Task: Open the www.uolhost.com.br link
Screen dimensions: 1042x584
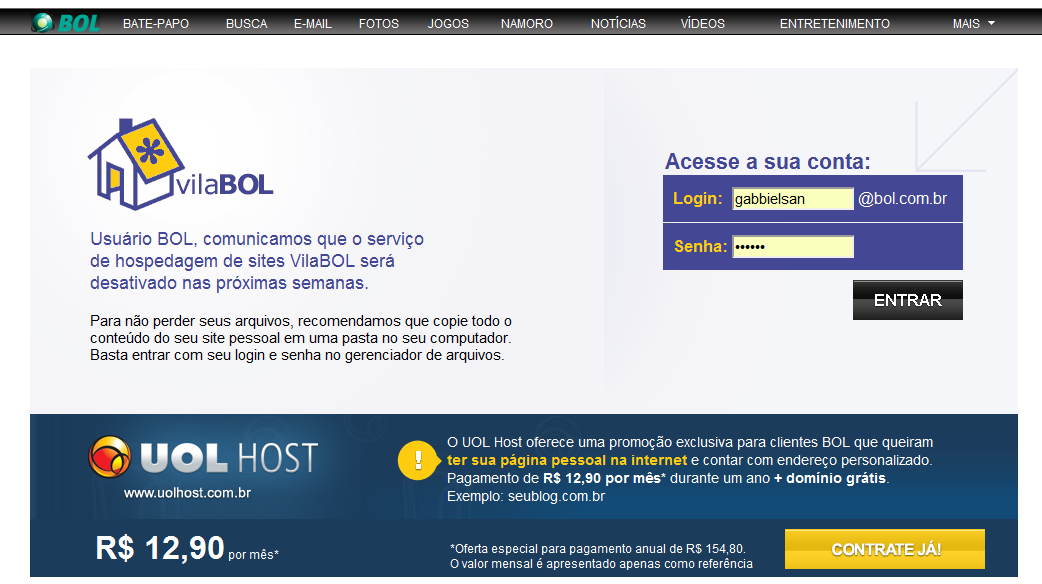Action: tap(187, 493)
